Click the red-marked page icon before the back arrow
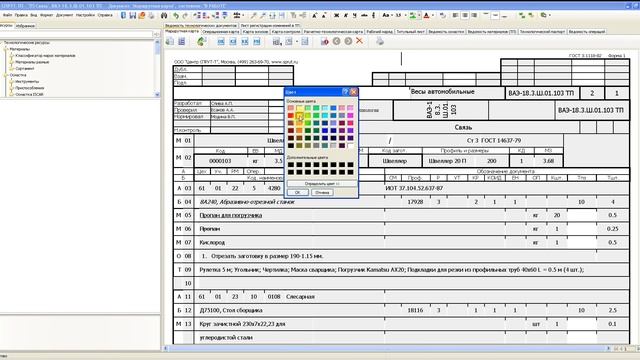 click(x=324, y=41)
